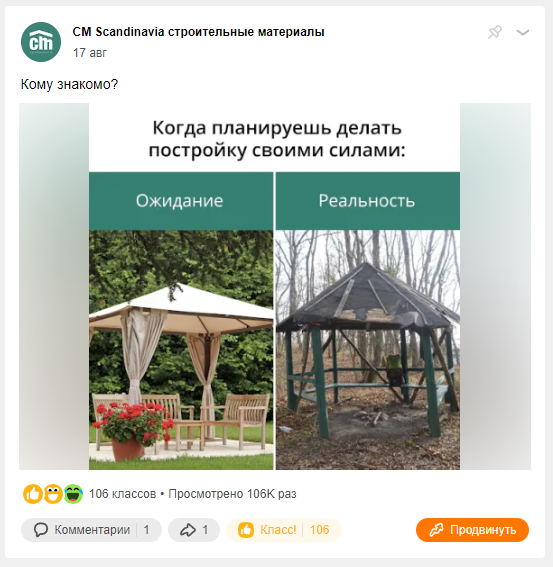Click the laughing yellow reaction emoji
The width and height of the screenshot is (553, 567).
[x=53, y=494]
